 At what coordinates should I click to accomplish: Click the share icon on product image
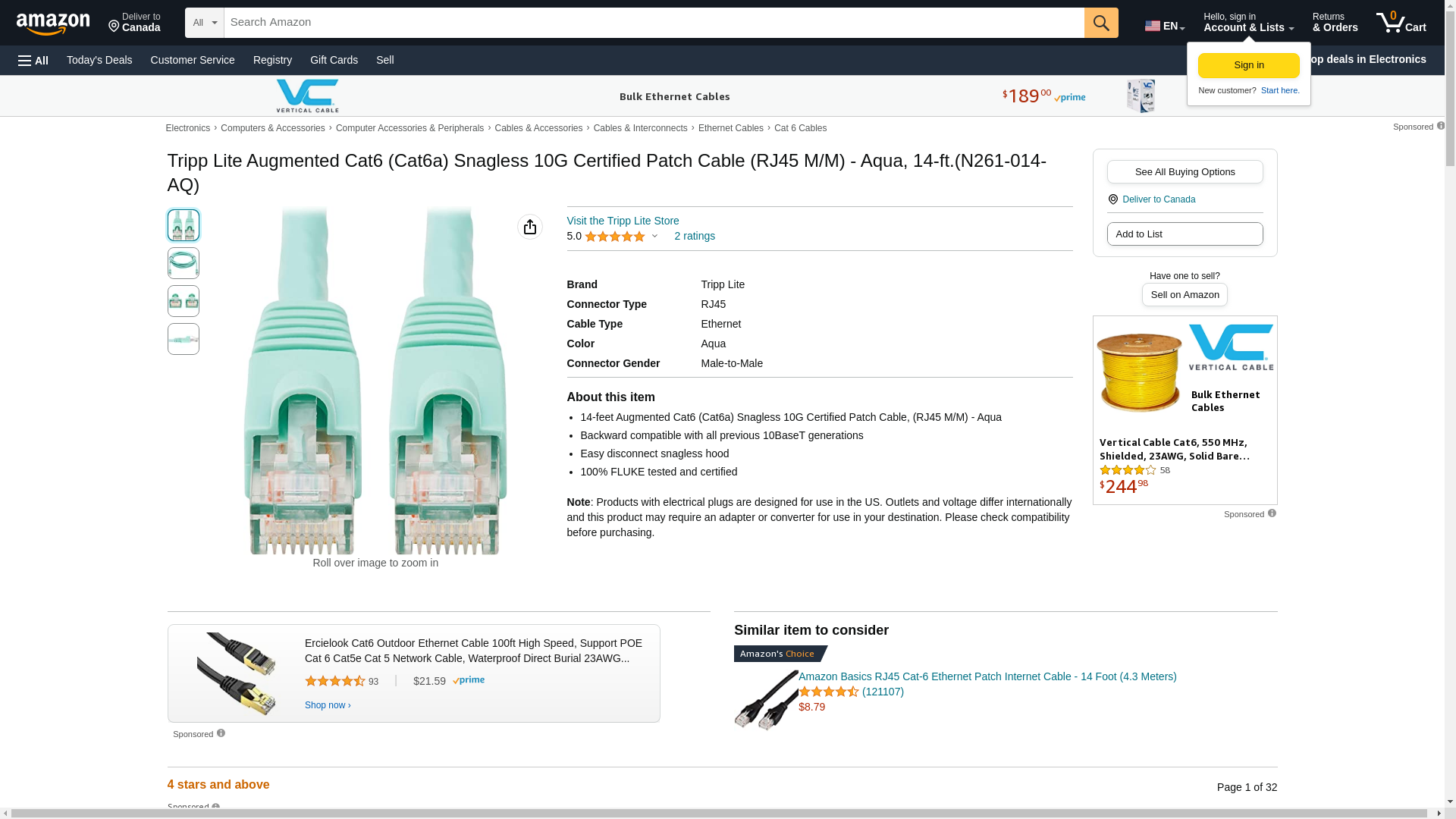530,227
